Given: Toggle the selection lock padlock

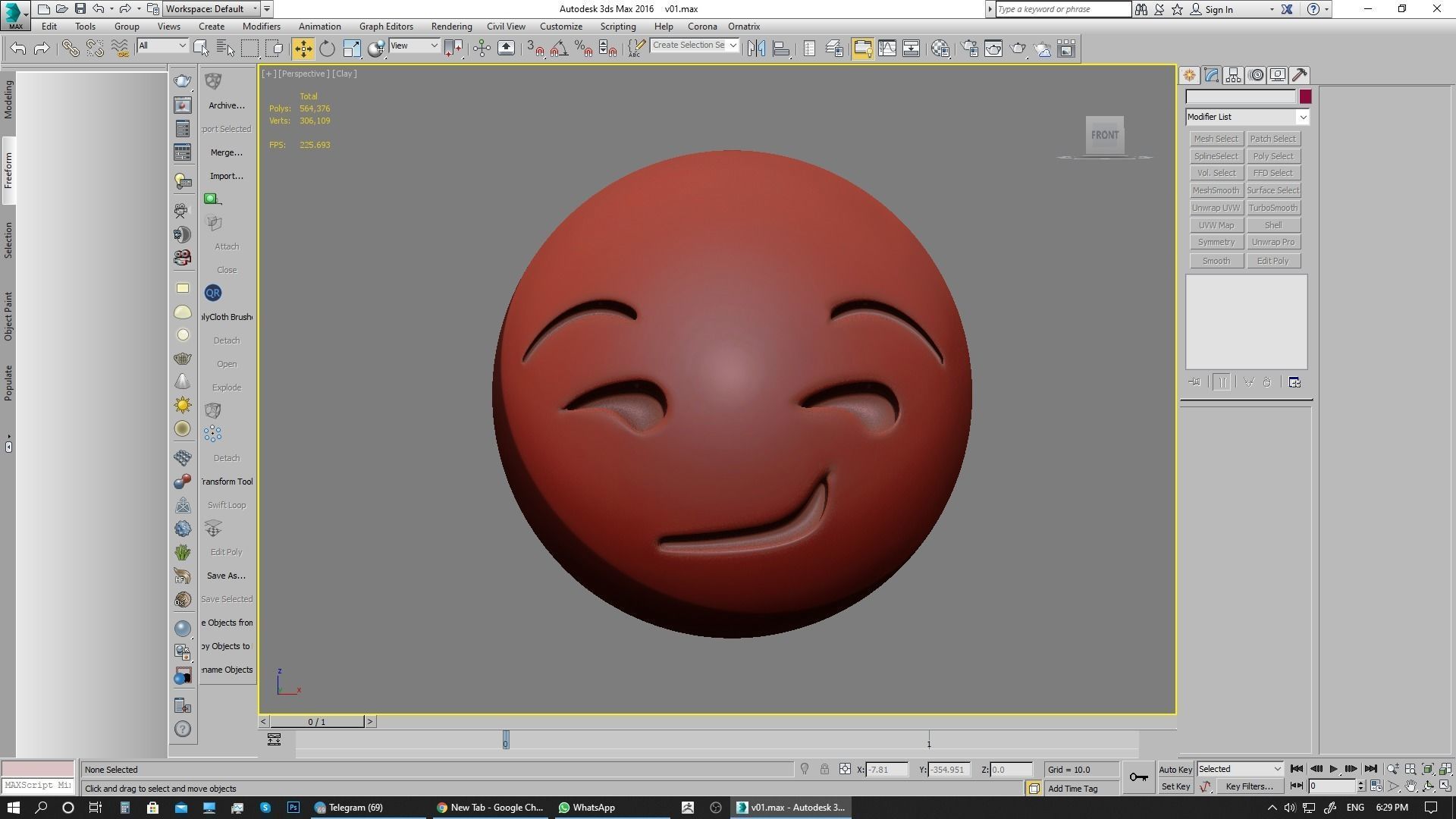Looking at the screenshot, I should tap(824, 769).
